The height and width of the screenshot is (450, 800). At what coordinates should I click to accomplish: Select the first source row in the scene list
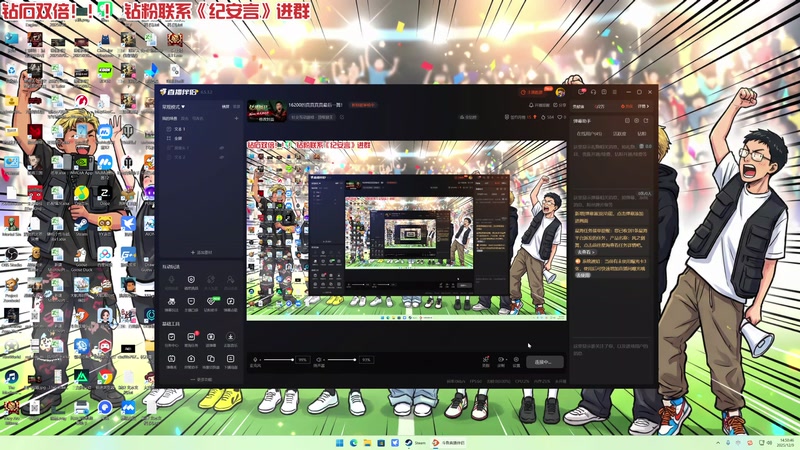coord(201,129)
